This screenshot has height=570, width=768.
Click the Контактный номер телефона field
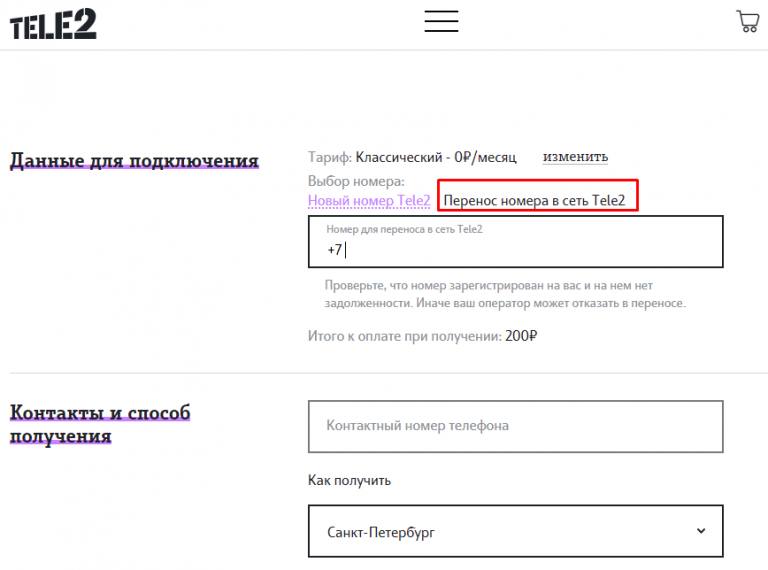(515, 427)
